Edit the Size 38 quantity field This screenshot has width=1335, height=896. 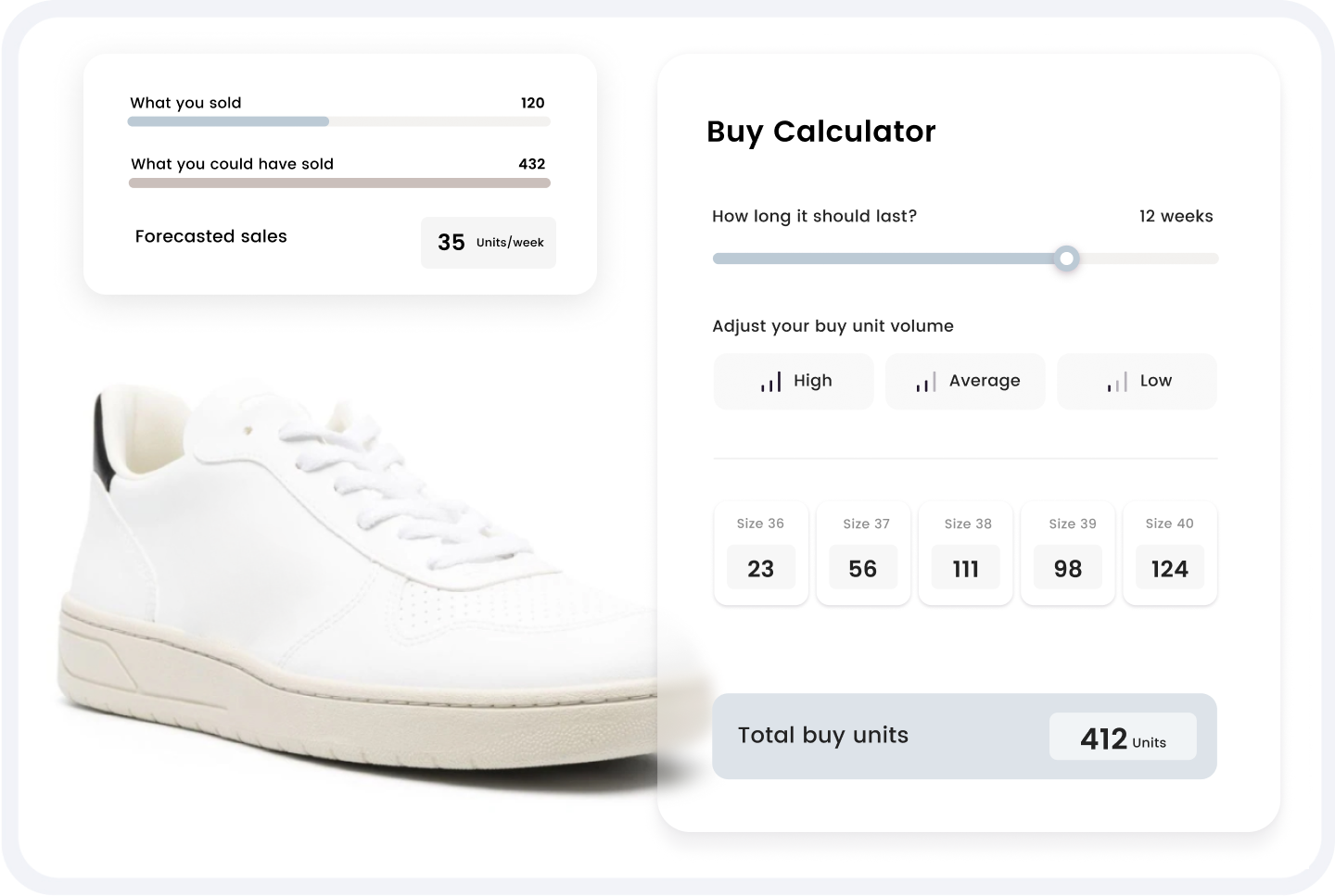pyautogui.click(x=966, y=568)
